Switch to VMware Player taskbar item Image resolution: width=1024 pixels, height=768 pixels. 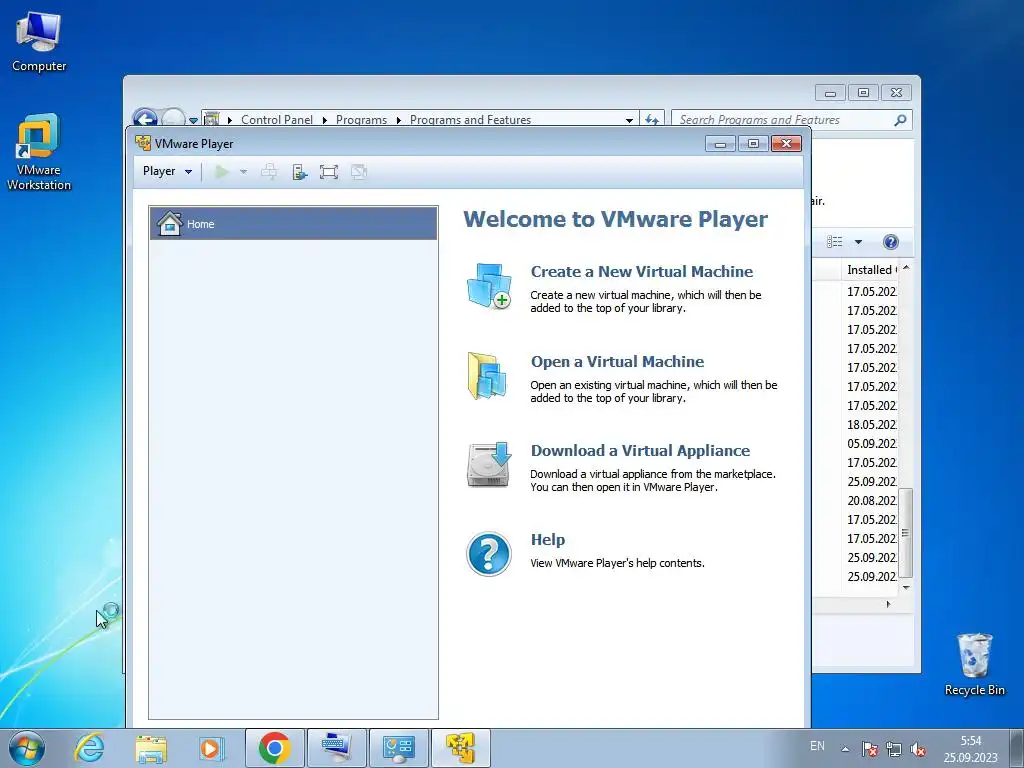point(461,748)
